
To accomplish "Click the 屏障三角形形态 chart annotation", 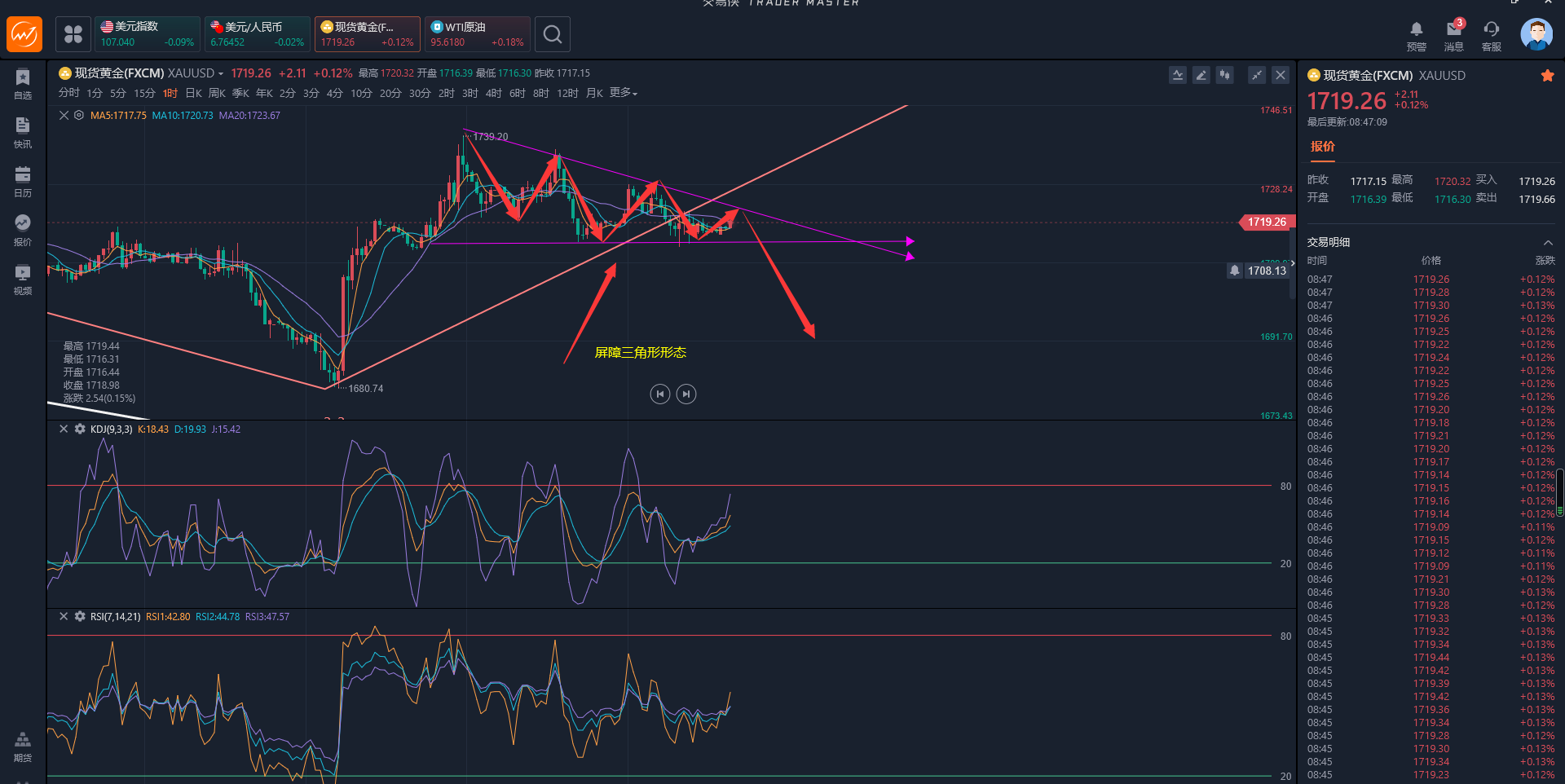I will [641, 352].
